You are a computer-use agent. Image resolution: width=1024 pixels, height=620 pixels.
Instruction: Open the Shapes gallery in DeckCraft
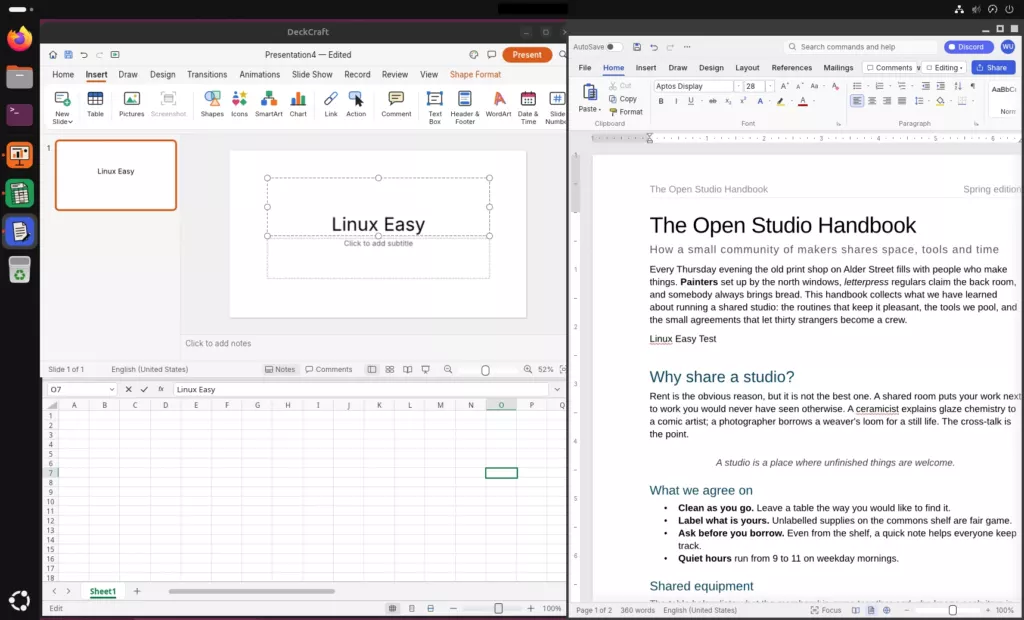coord(212,104)
